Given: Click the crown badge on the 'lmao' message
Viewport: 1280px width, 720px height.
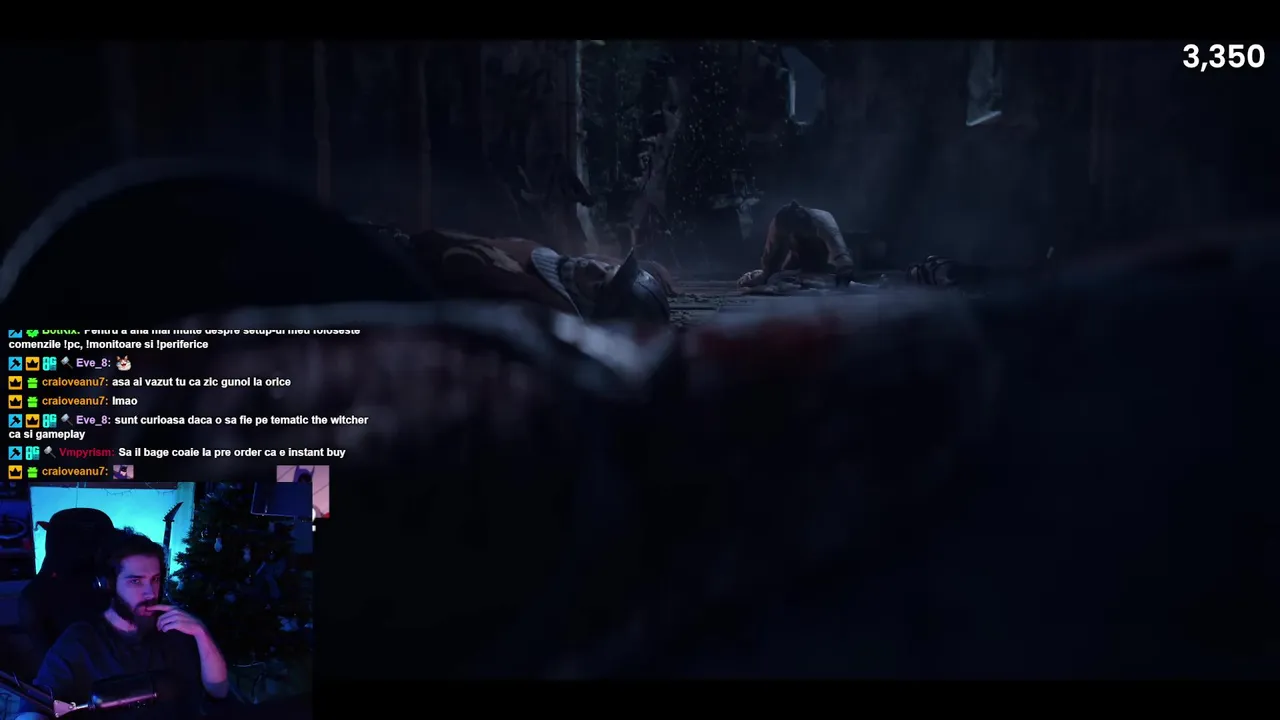Looking at the screenshot, I should pyautogui.click(x=15, y=401).
